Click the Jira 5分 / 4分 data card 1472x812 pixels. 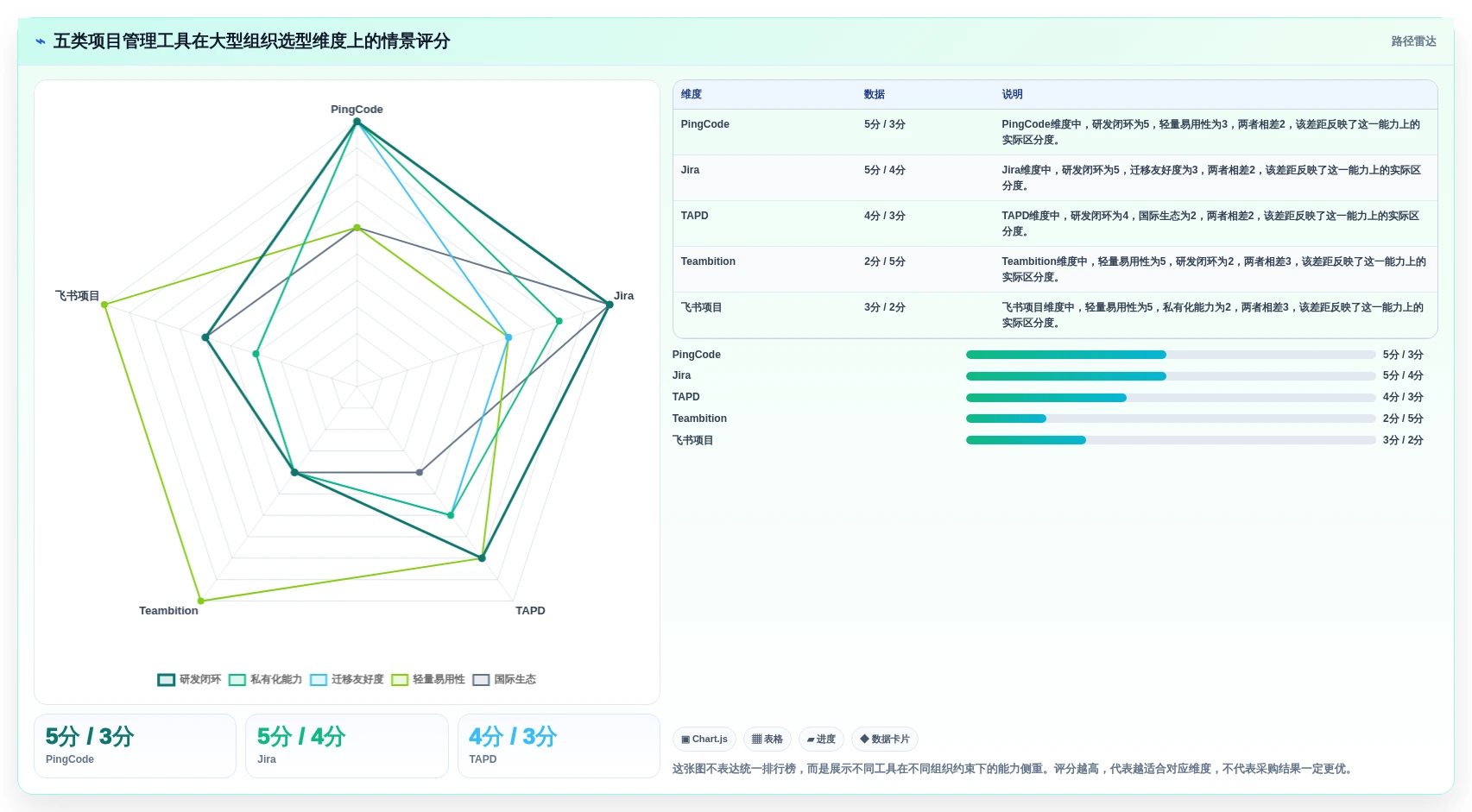pyautogui.click(x=346, y=746)
